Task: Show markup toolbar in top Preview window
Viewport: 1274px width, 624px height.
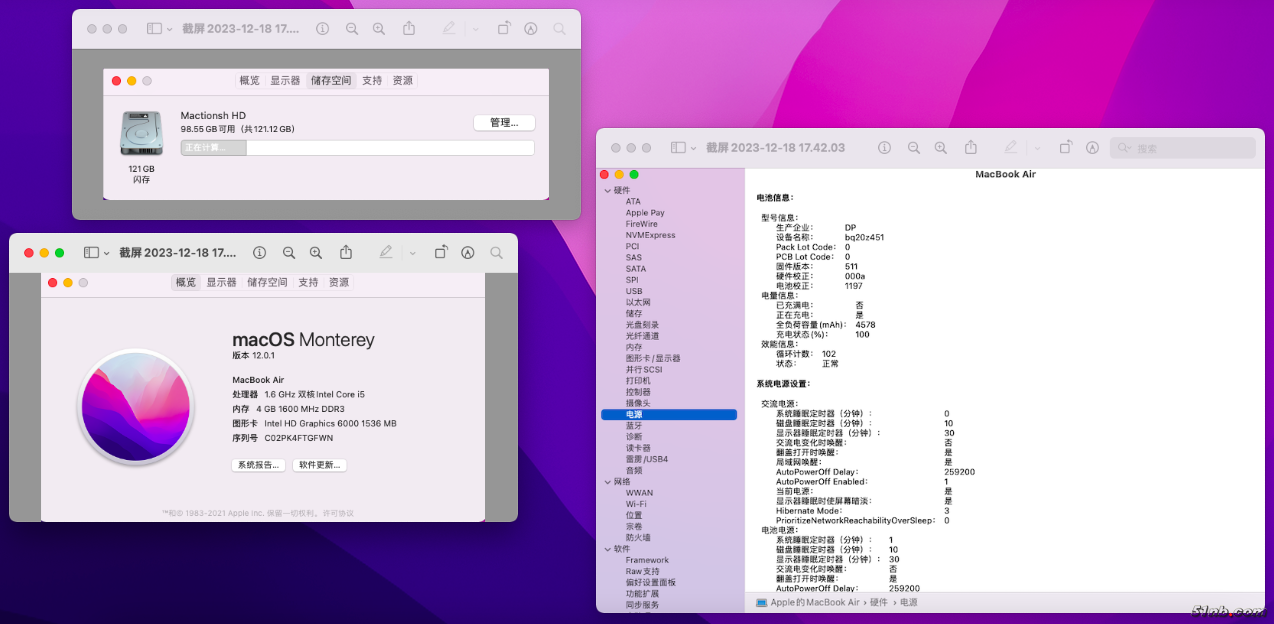Action: 530,29
